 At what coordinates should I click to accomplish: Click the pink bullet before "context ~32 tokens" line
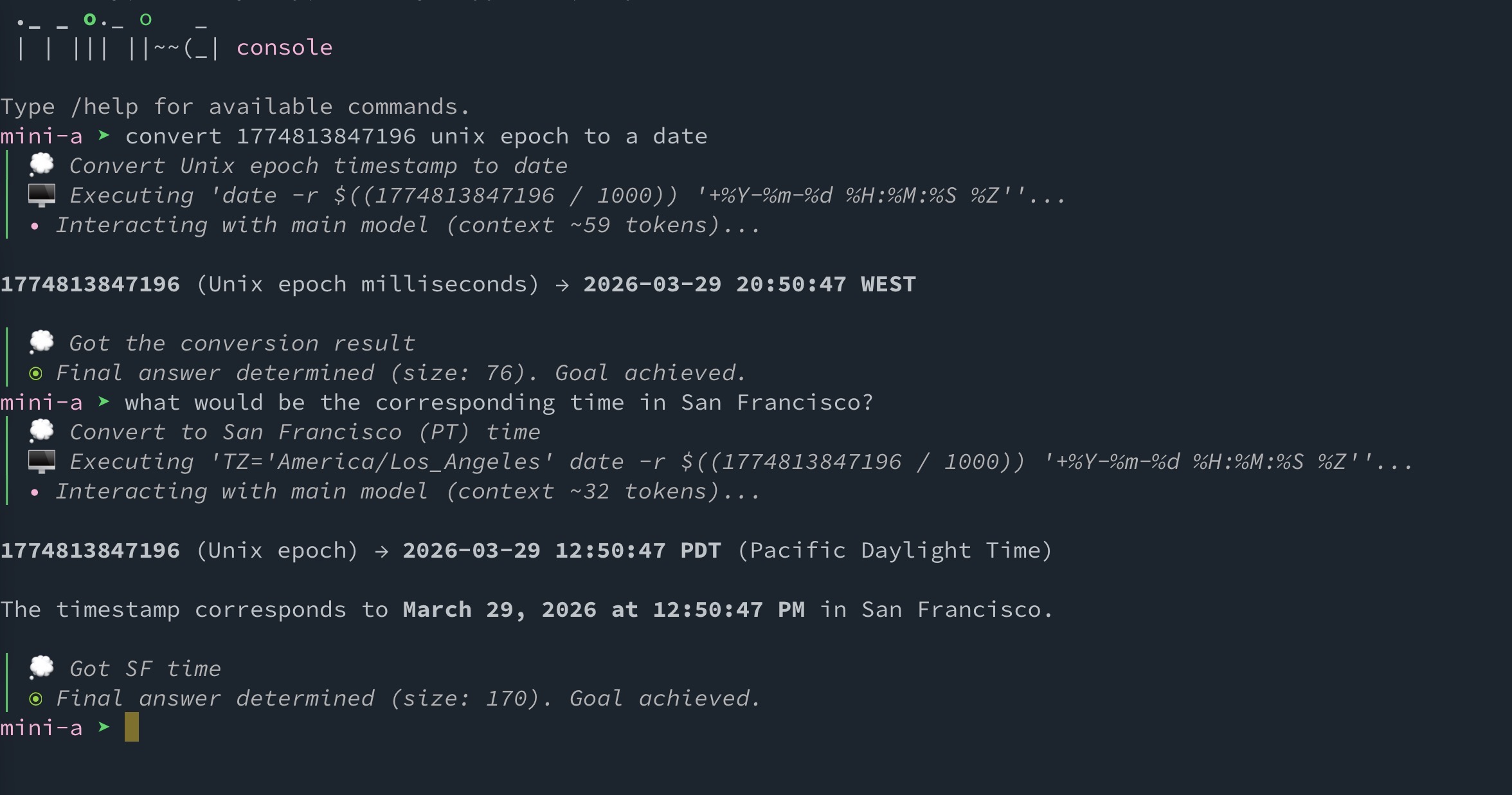tap(35, 492)
